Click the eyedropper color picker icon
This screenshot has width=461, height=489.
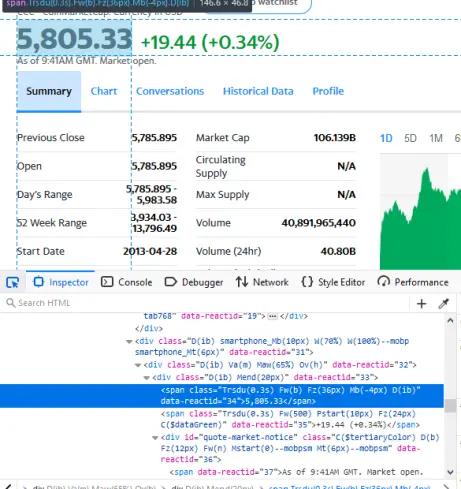click(444, 303)
